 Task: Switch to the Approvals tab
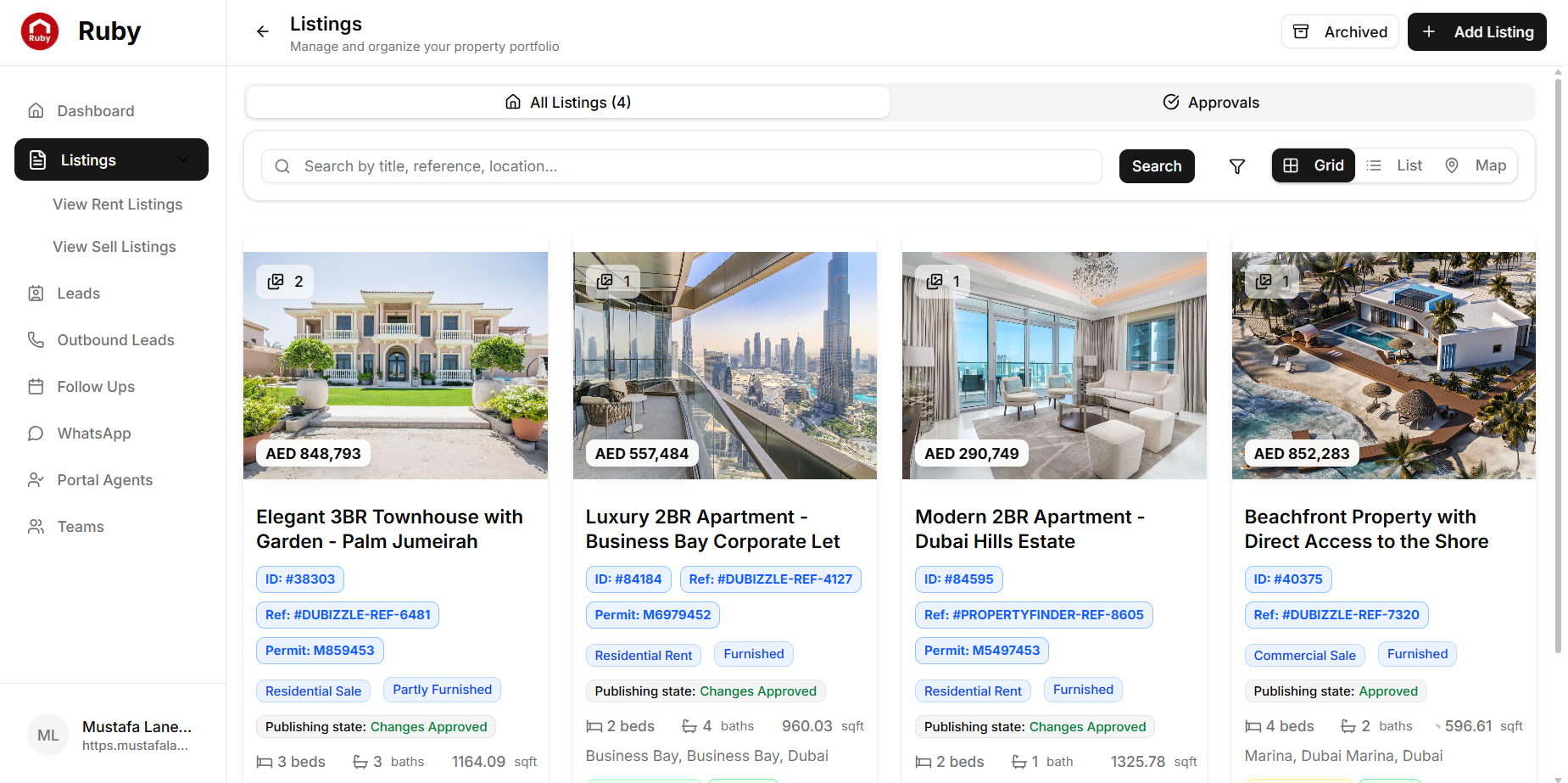(1211, 102)
